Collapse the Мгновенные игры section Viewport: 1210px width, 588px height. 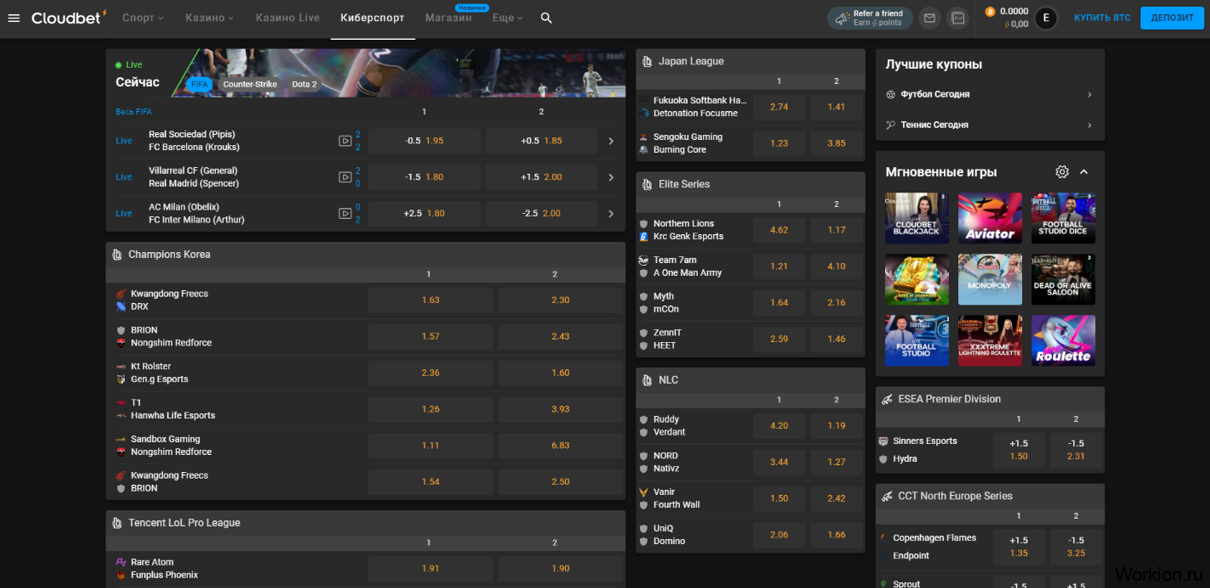coord(1084,172)
